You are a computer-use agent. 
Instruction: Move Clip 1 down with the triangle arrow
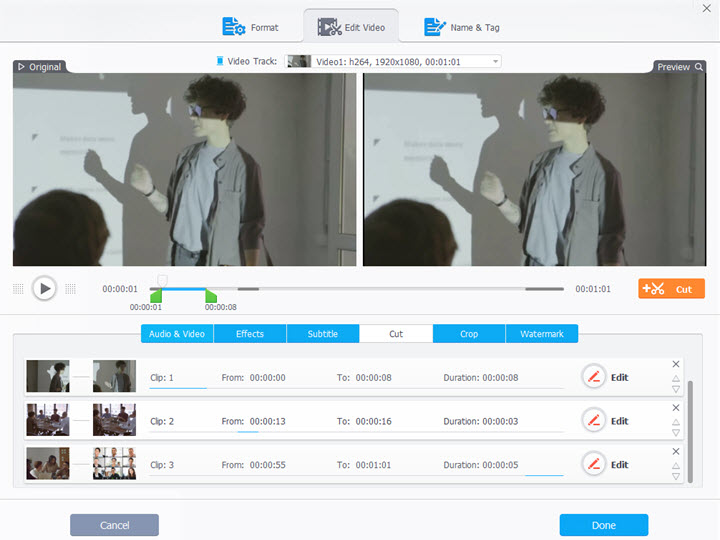pyautogui.click(x=676, y=389)
